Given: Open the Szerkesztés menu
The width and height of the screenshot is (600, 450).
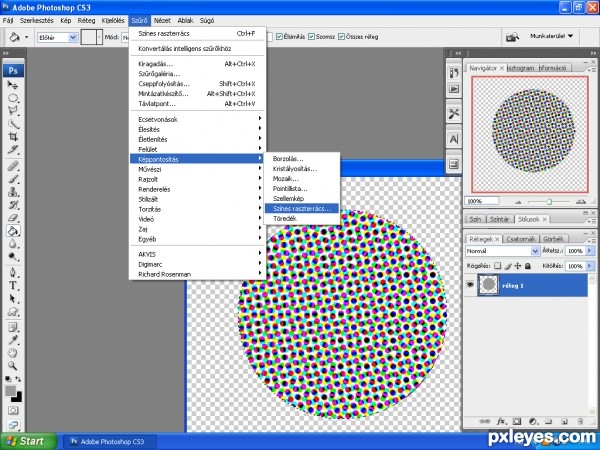Looking at the screenshot, I should pos(37,20).
